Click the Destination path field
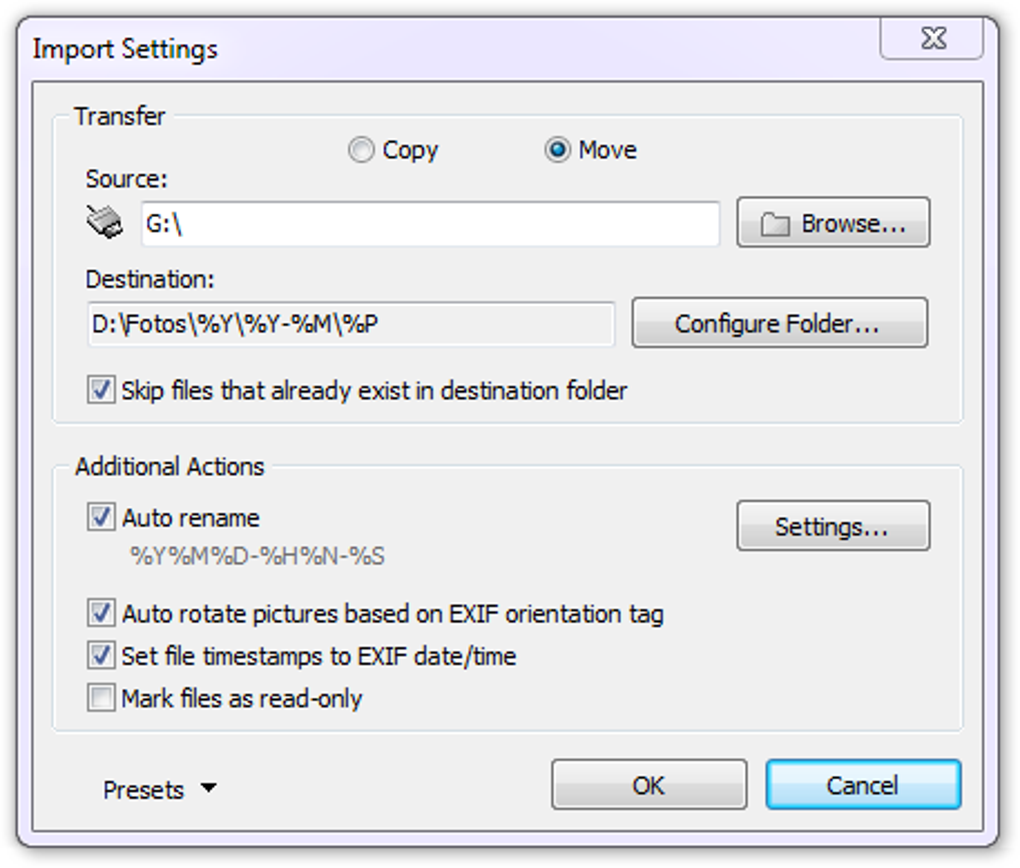This screenshot has width=1020, height=868. click(x=351, y=323)
